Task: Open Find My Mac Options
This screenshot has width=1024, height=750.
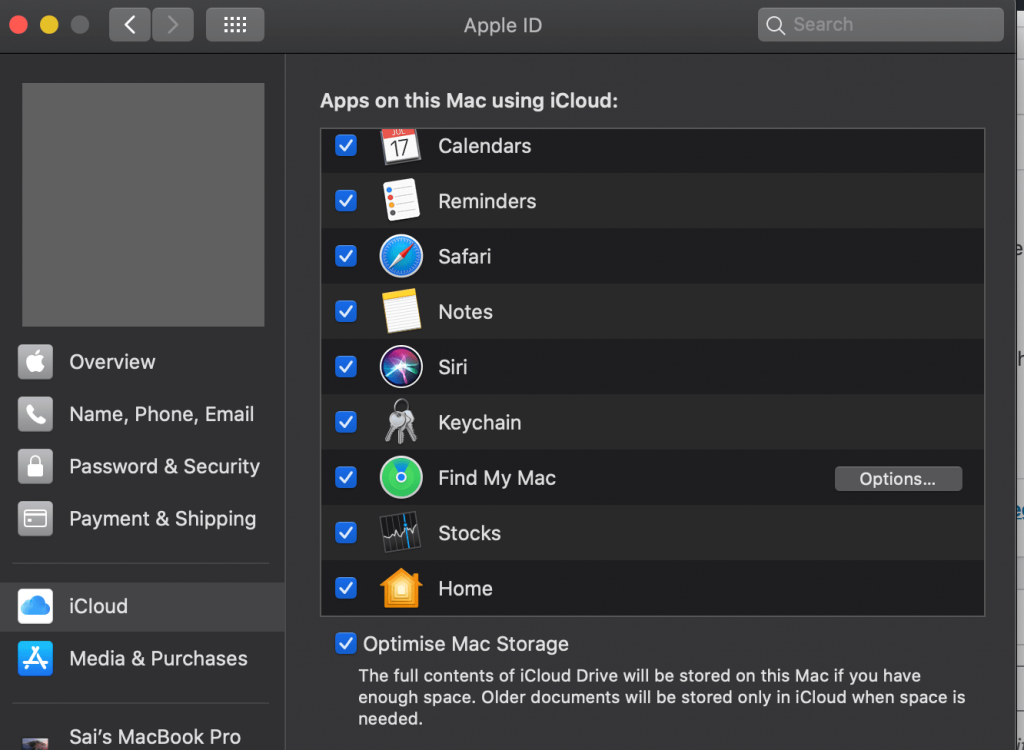Action: [897, 478]
